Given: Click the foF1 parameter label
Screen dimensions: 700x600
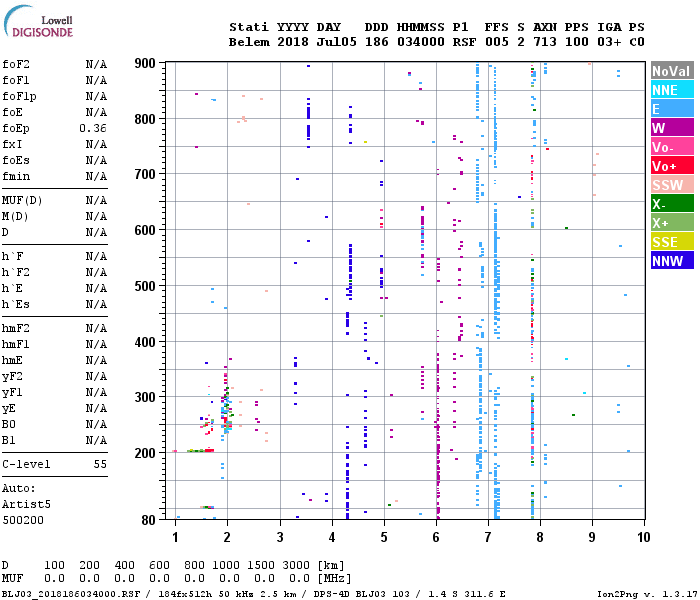Looking at the screenshot, I should tap(16, 80).
